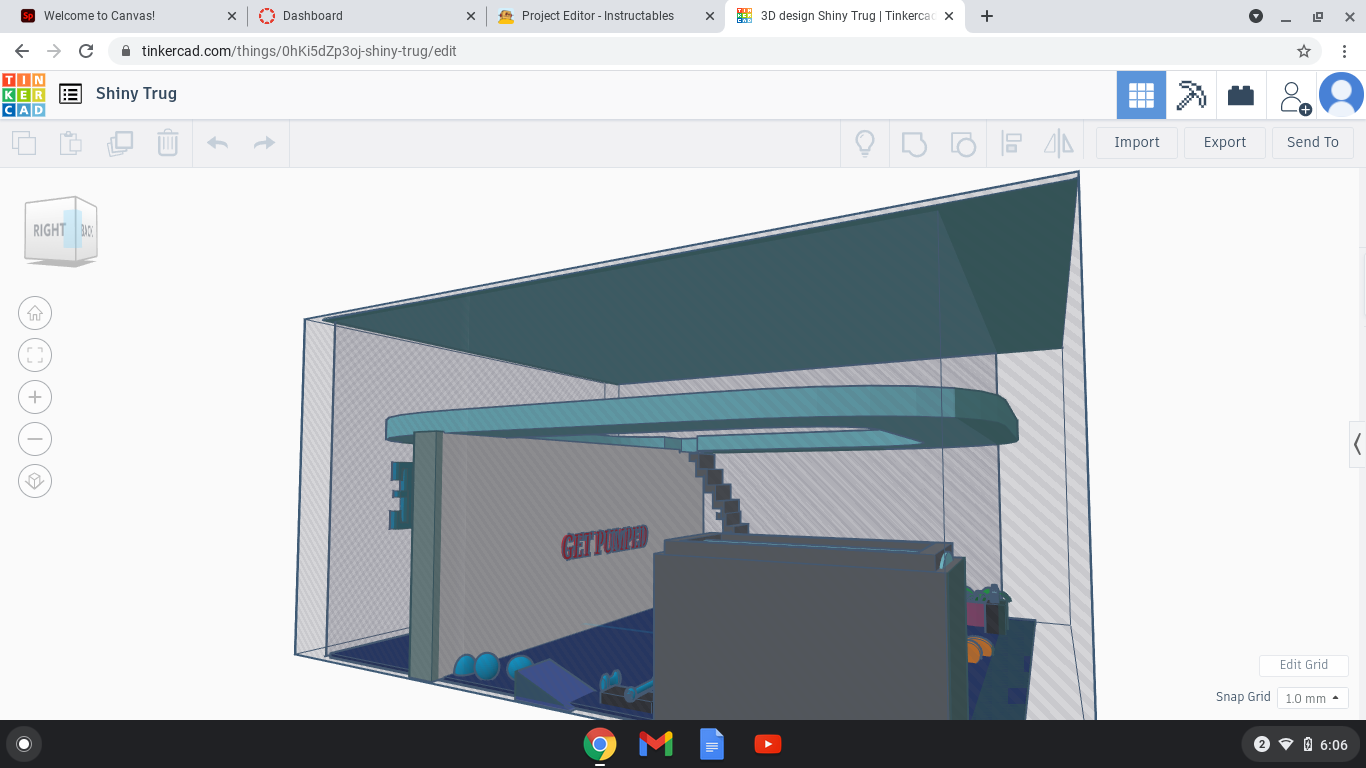Toggle perspective view with the cube icon
Viewport: 1366px width, 768px height.
pos(35,481)
